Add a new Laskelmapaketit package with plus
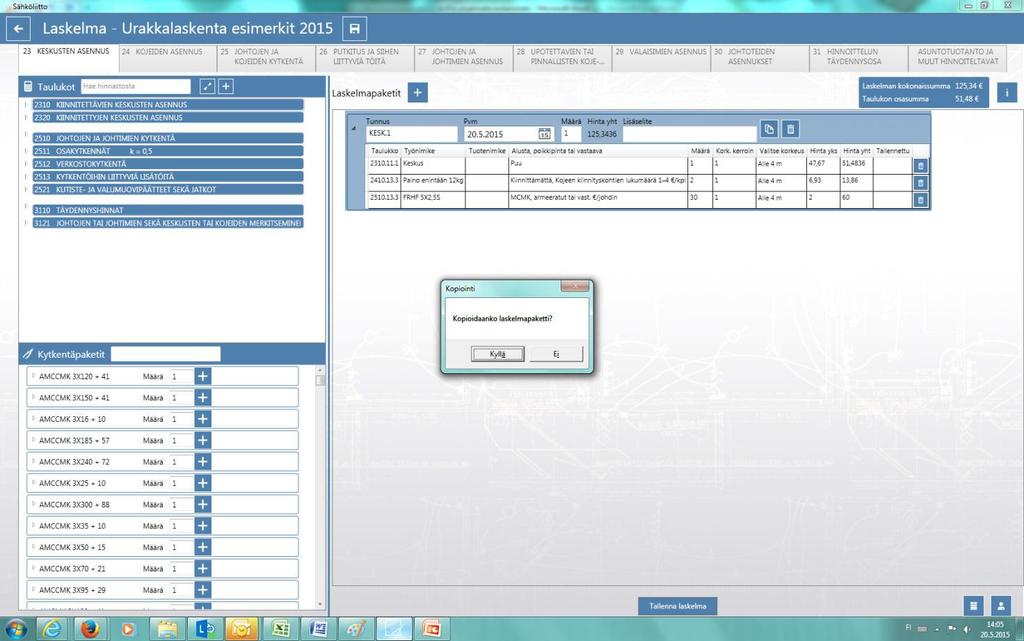 coord(417,93)
